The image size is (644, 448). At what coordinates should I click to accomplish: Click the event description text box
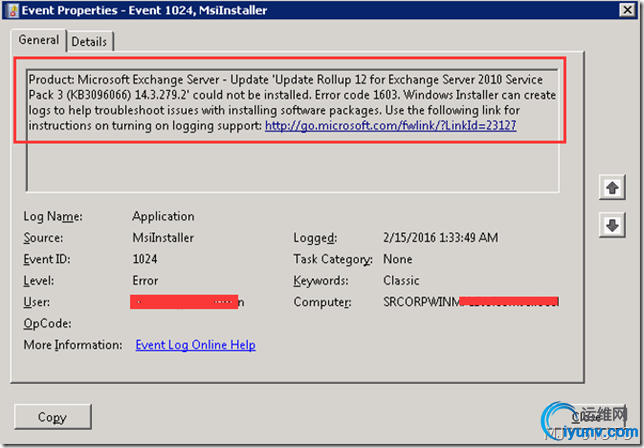coord(292,131)
